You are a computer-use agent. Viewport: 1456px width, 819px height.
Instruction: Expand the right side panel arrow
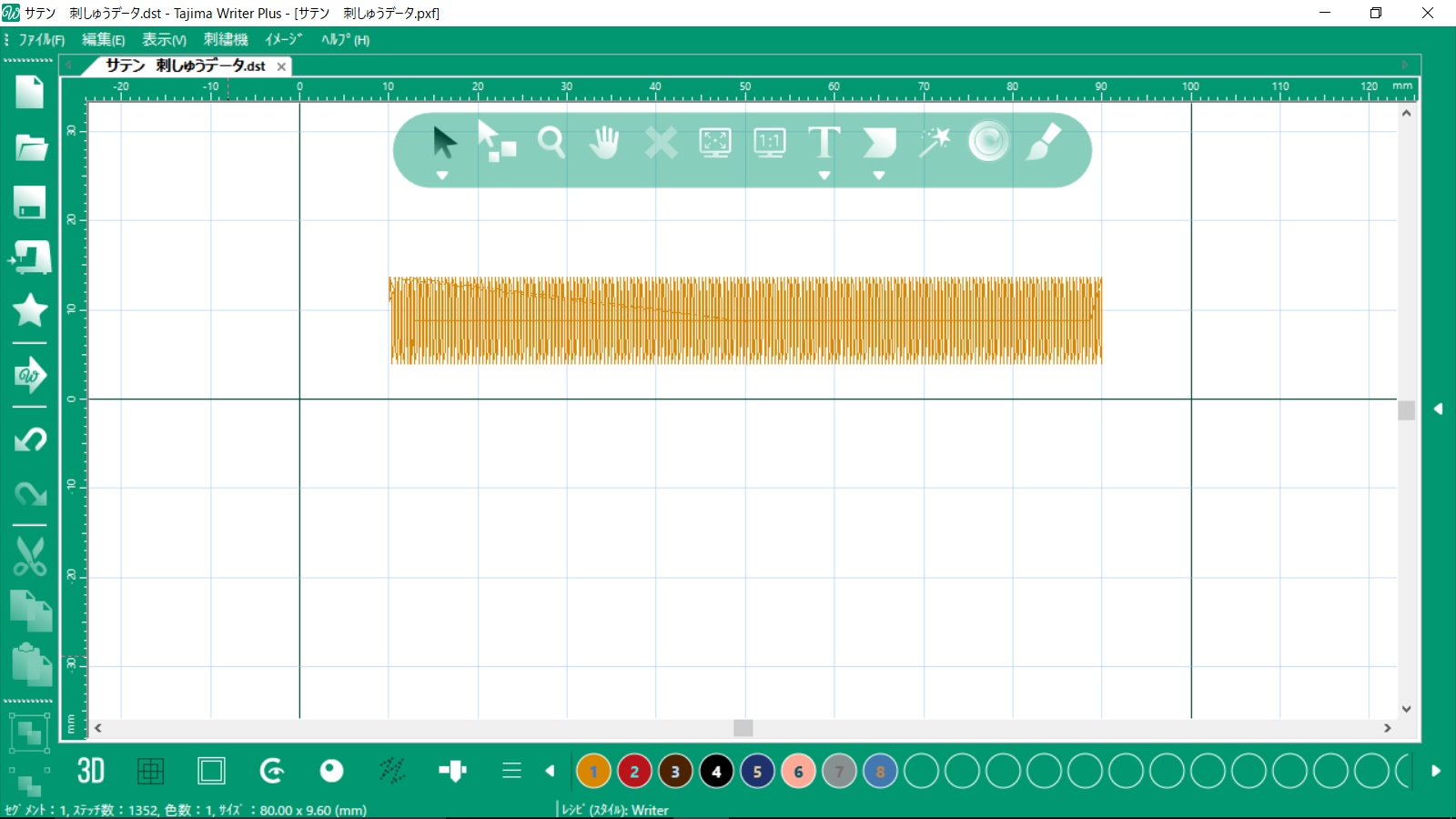pos(1439,409)
